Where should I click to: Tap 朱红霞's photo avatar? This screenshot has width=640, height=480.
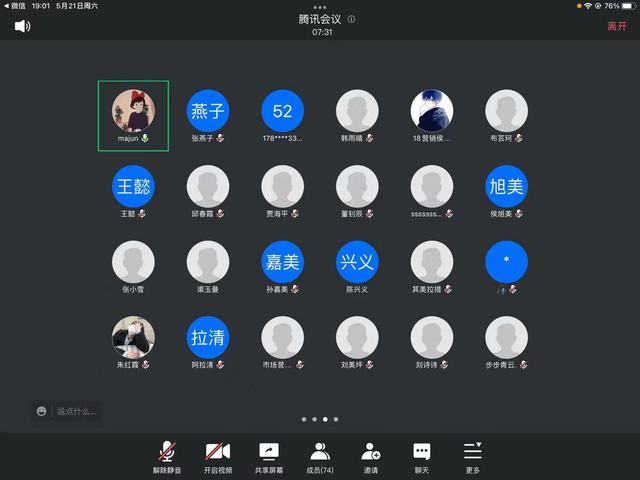pos(133,337)
